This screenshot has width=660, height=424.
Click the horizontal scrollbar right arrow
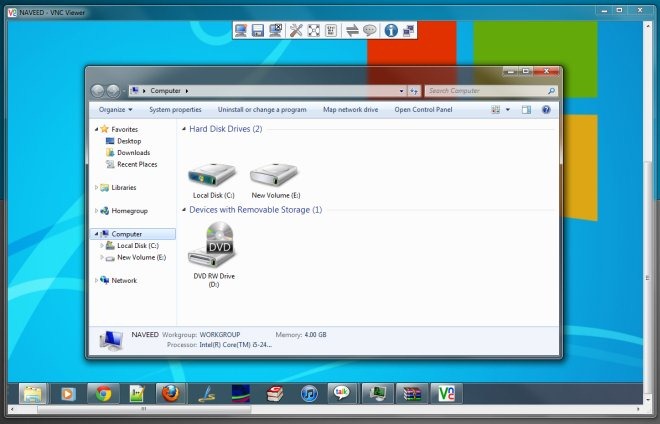pyautogui.click(x=638, y=409)
